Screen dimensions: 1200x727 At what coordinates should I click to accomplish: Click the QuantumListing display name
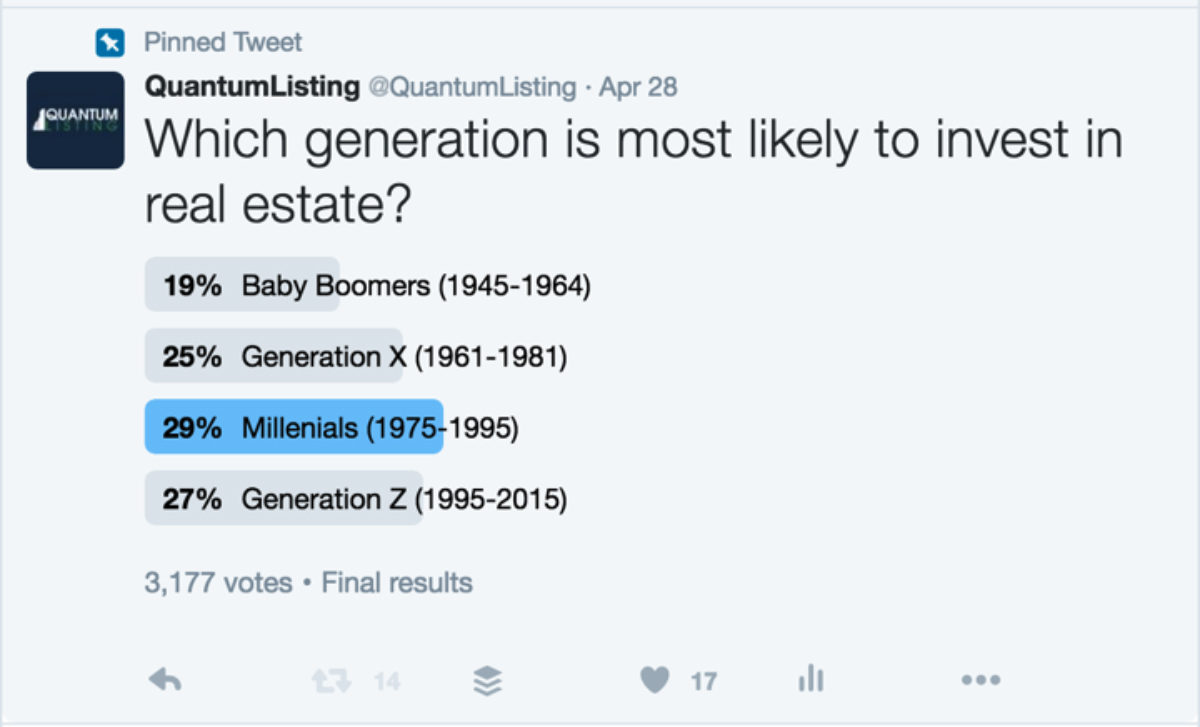point(253,87)
